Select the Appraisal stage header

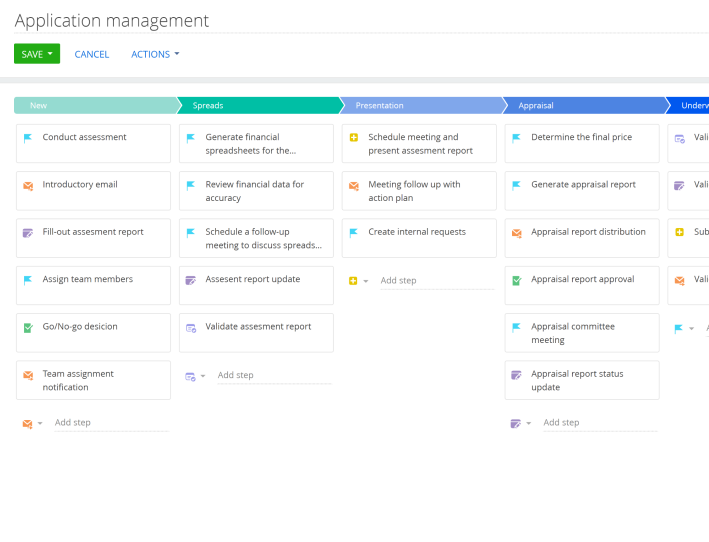pyautogui.click(x=584, y=105)
